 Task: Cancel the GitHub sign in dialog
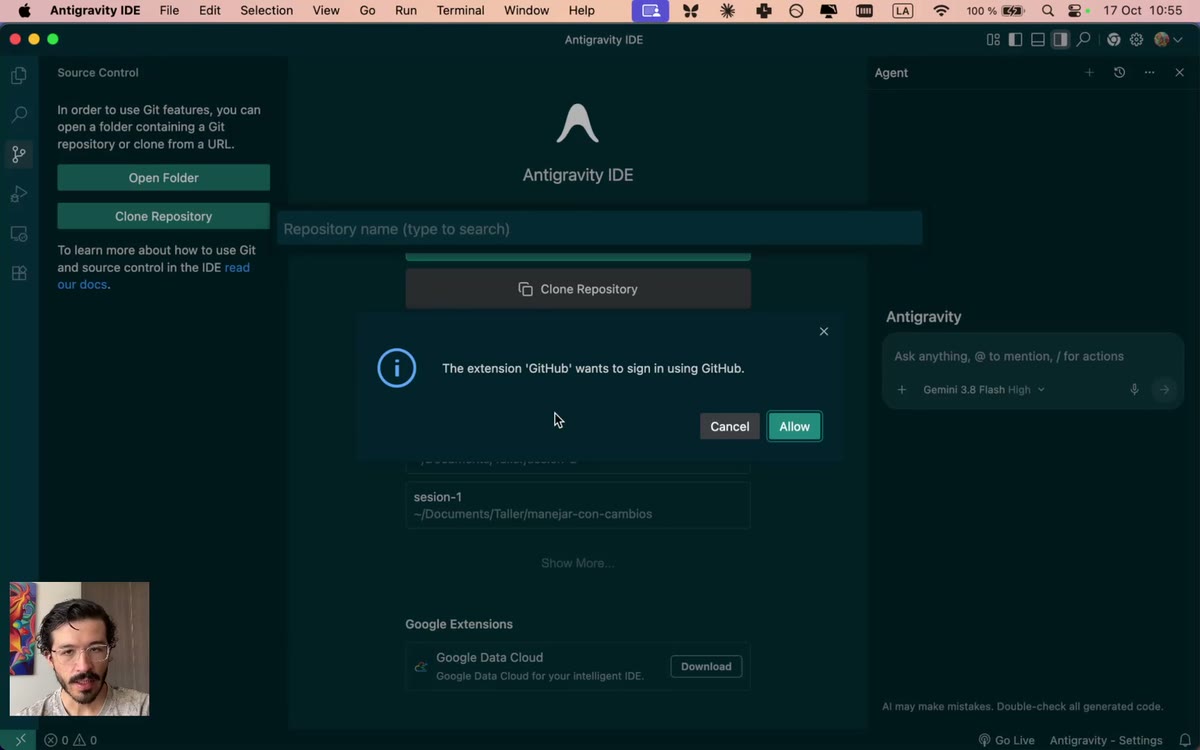[x=729, y=427]
